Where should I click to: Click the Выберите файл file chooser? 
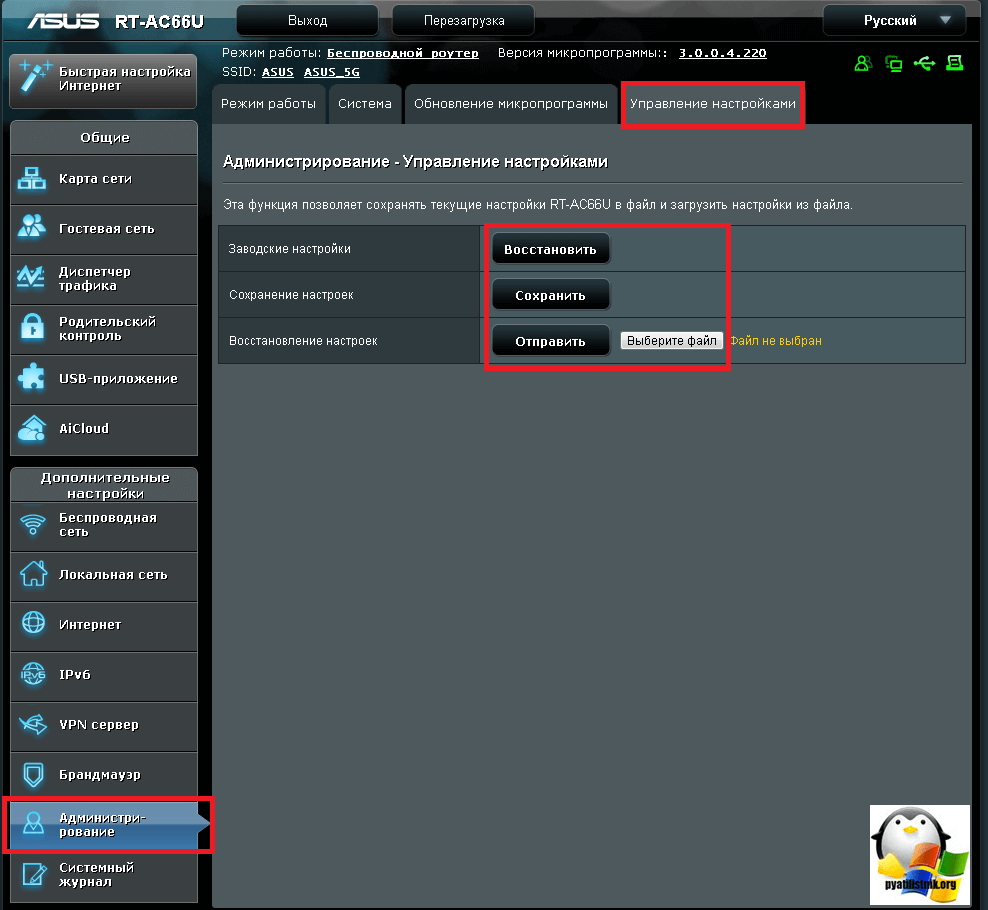pyautogui.click(x=672, y=341)
